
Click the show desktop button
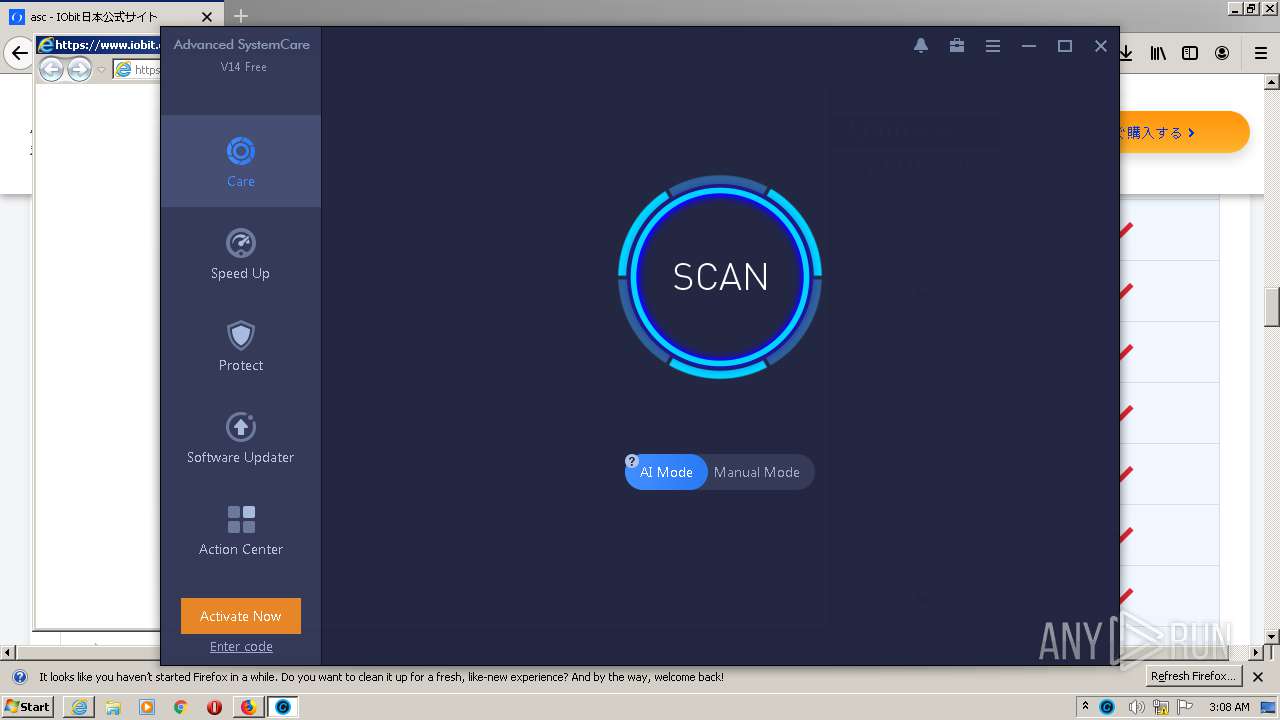click(x=1269, y=707)
